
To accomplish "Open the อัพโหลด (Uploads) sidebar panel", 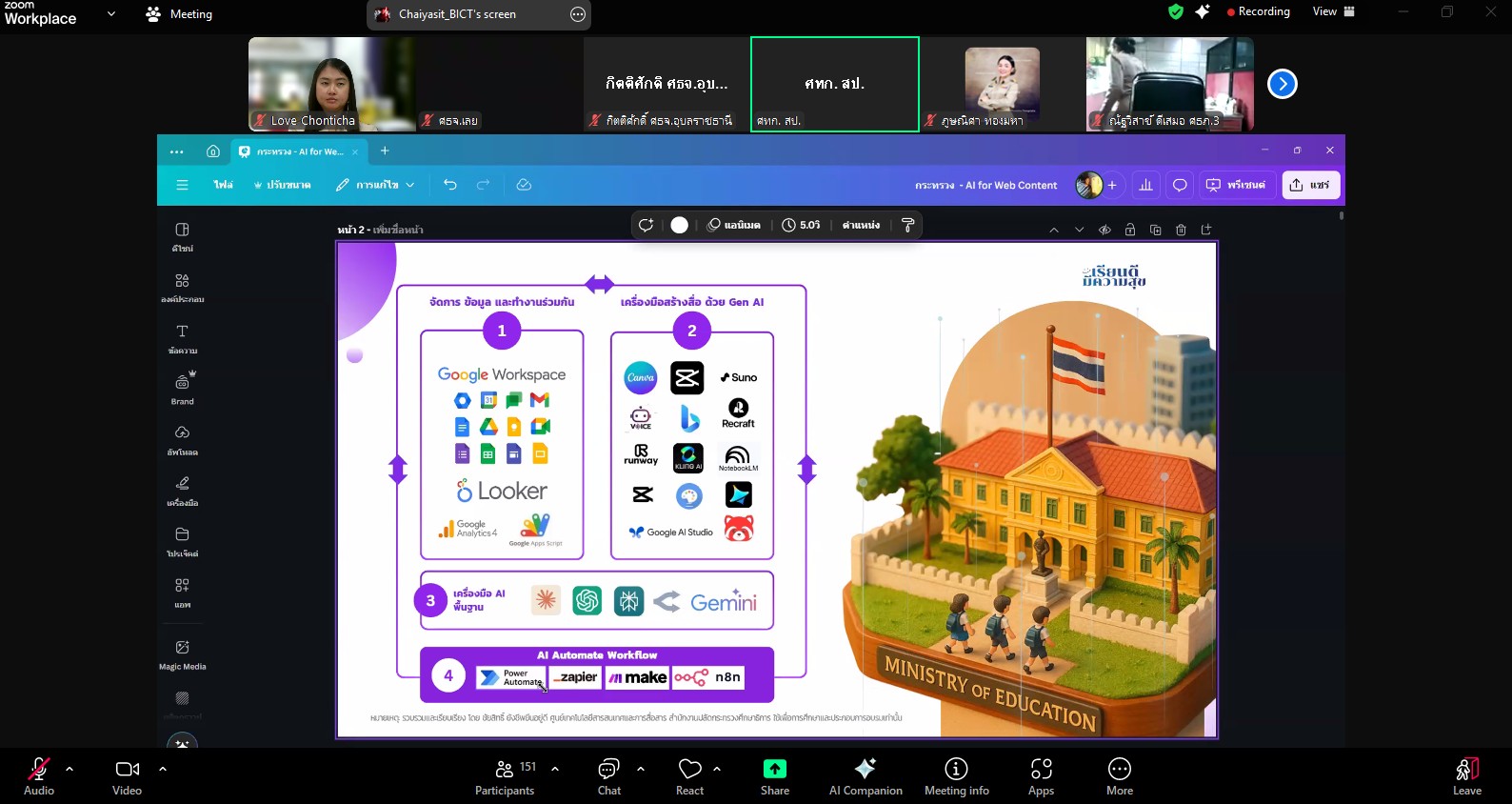I will coord(182,441).
